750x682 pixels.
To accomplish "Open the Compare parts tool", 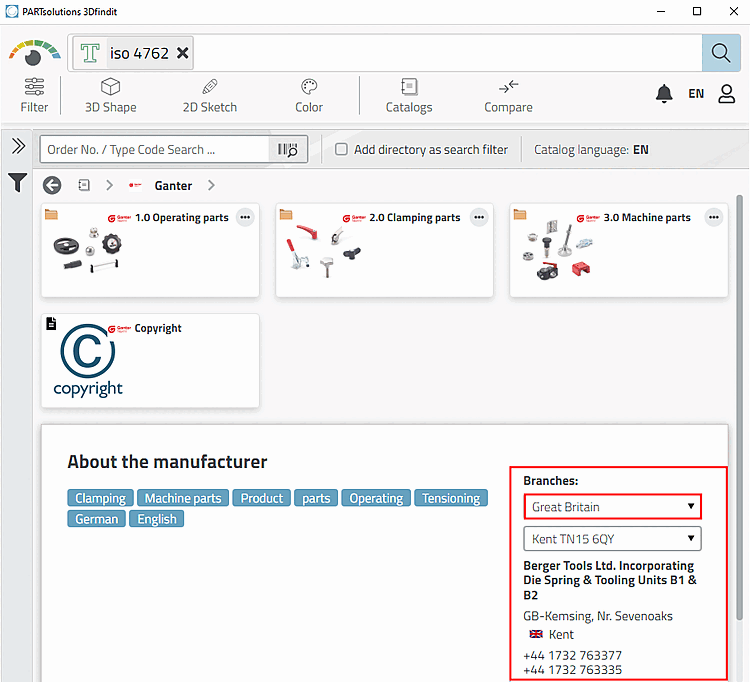I will coord(508,95).
